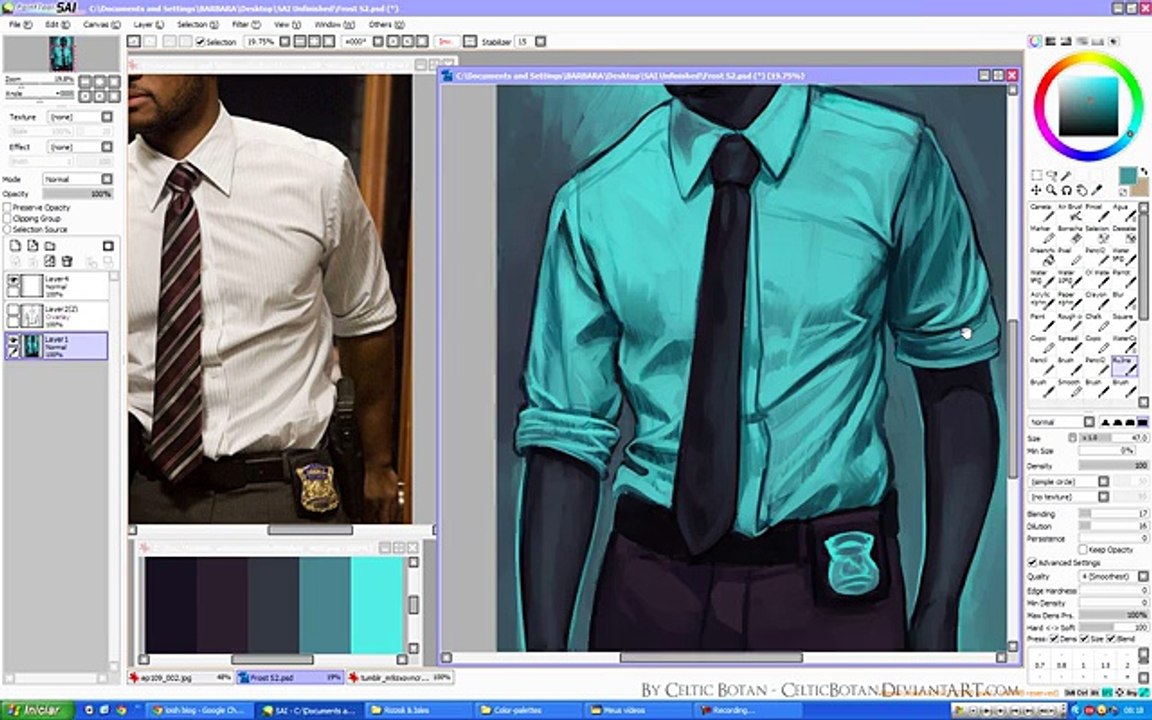The height and width of the screenshot is (720, 1152).
Task: Choose the Blur brush
Action: [1123, 300]
